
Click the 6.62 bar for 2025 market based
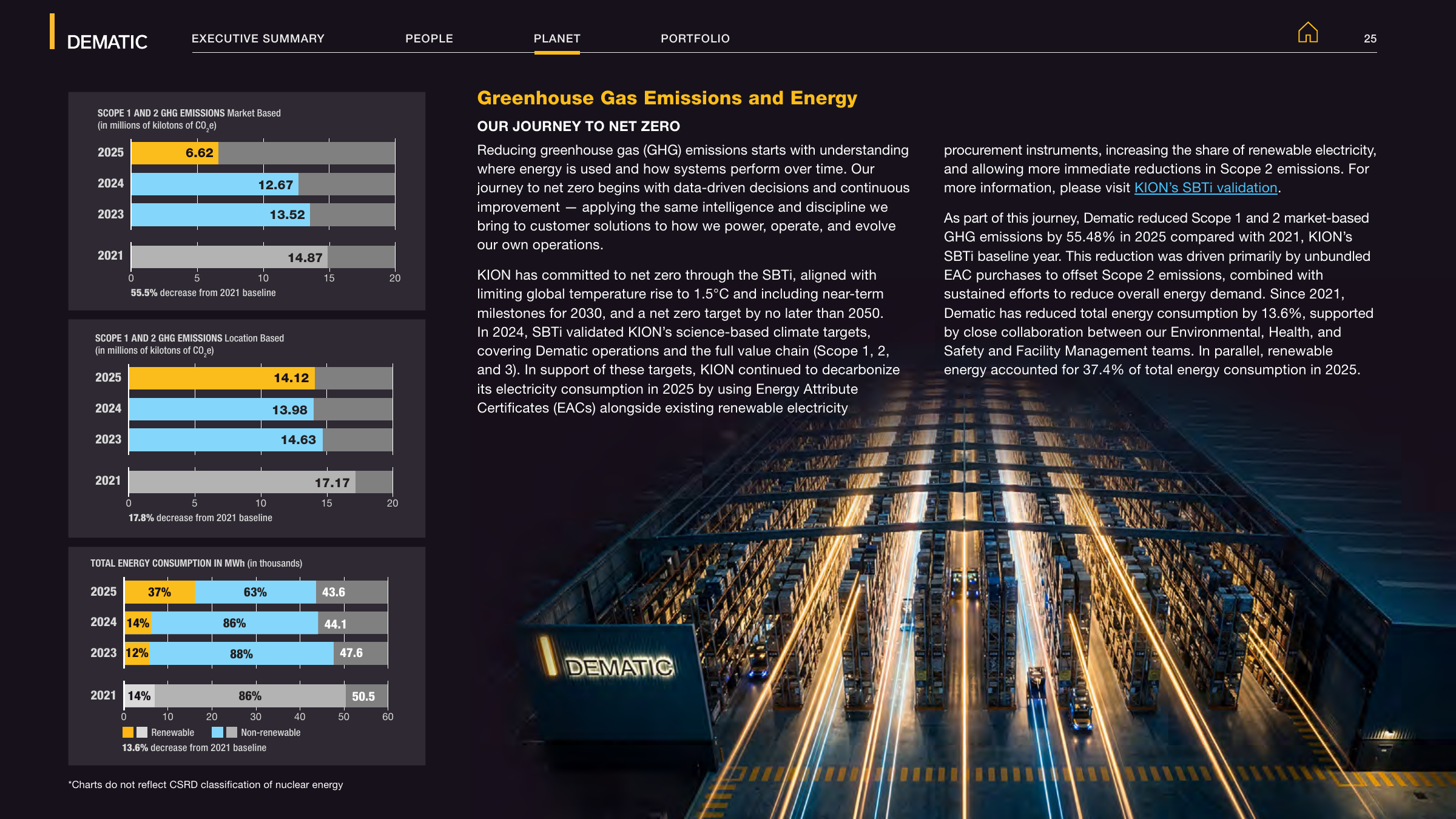[175, 152]
